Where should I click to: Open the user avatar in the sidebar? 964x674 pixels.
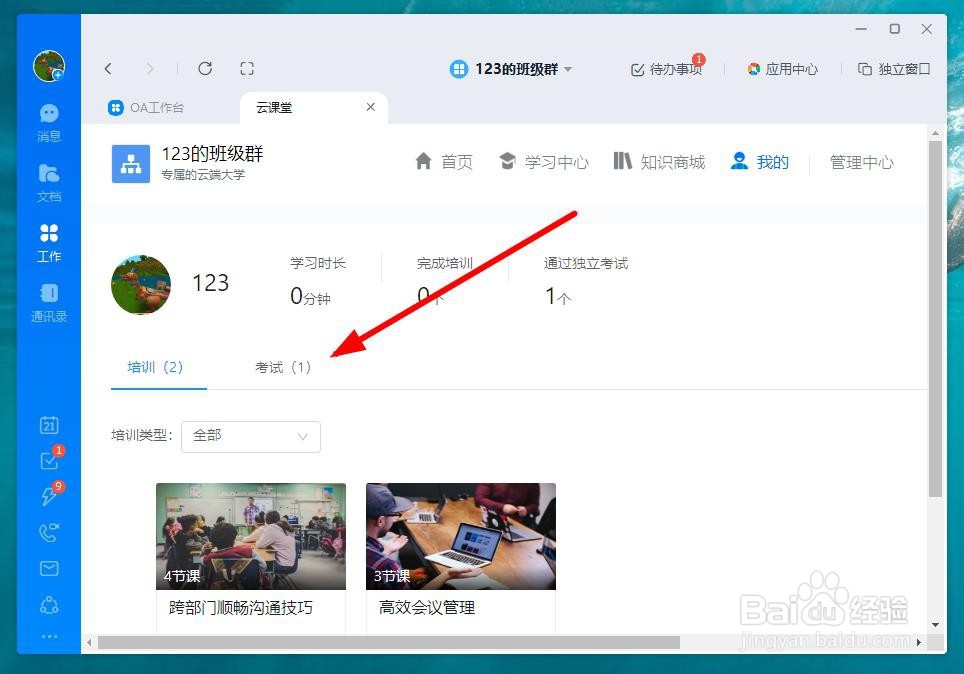click(49, 66)
